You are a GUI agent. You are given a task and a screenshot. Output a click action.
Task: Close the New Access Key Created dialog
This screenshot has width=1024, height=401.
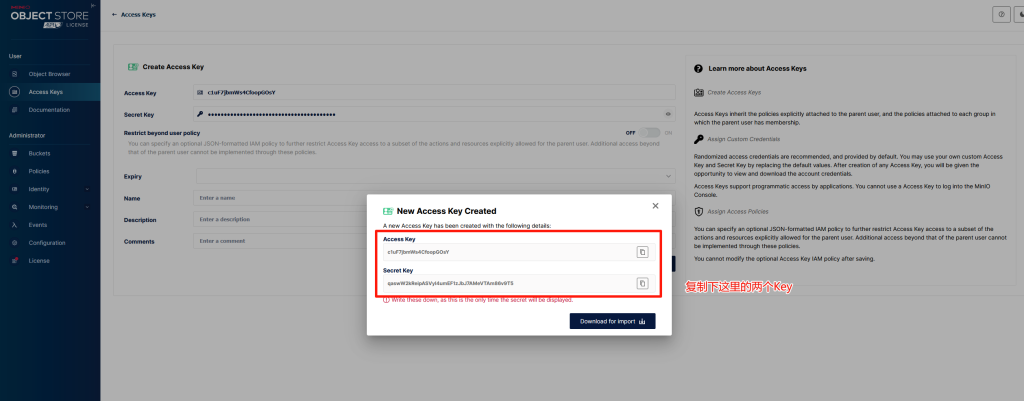pyautogui.click(x=655, y=205)
